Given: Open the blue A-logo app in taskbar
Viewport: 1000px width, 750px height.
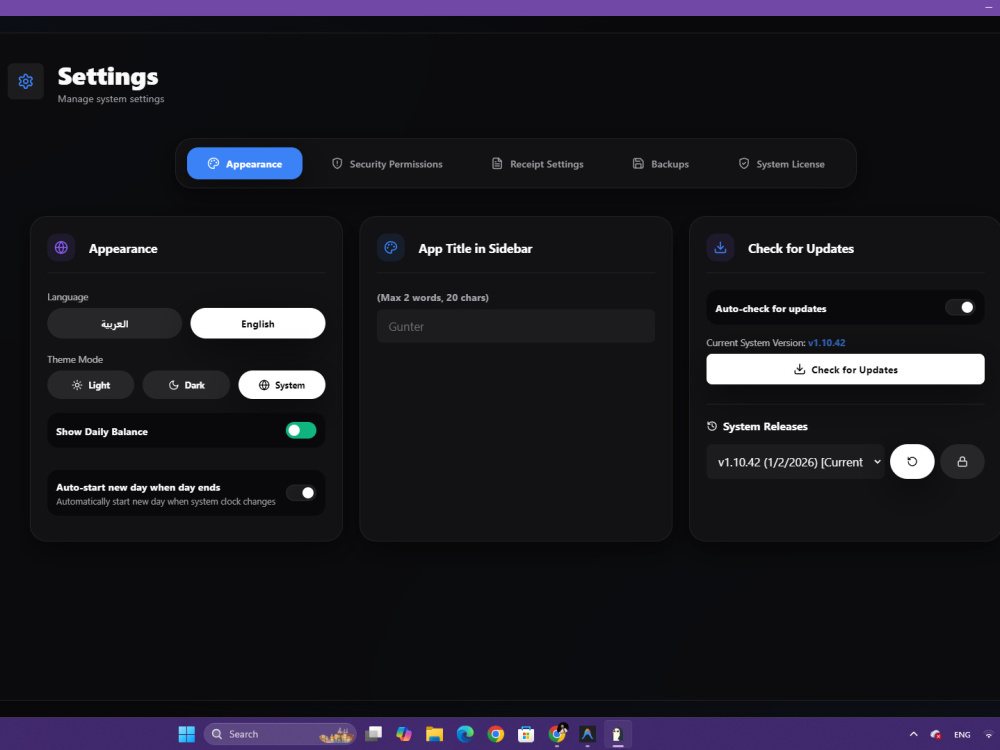Looking at the screenshot, I should [587, 734].
